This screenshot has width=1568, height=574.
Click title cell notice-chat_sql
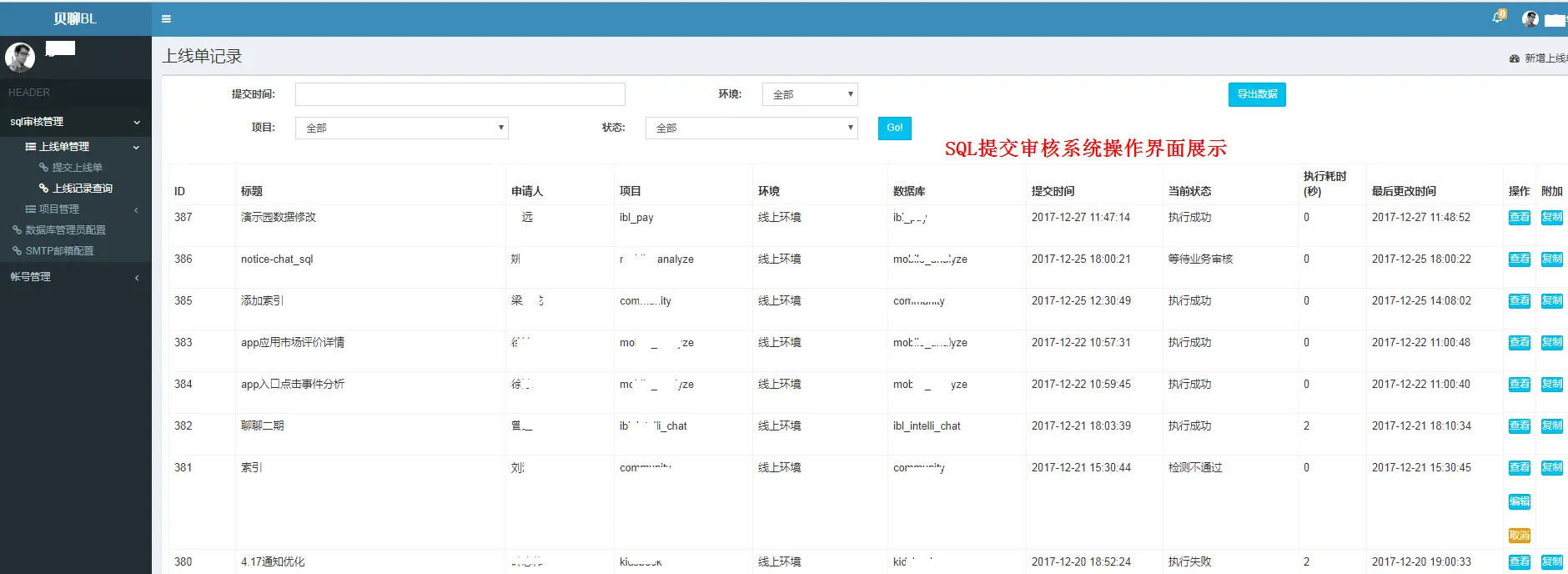pos(277,259)
